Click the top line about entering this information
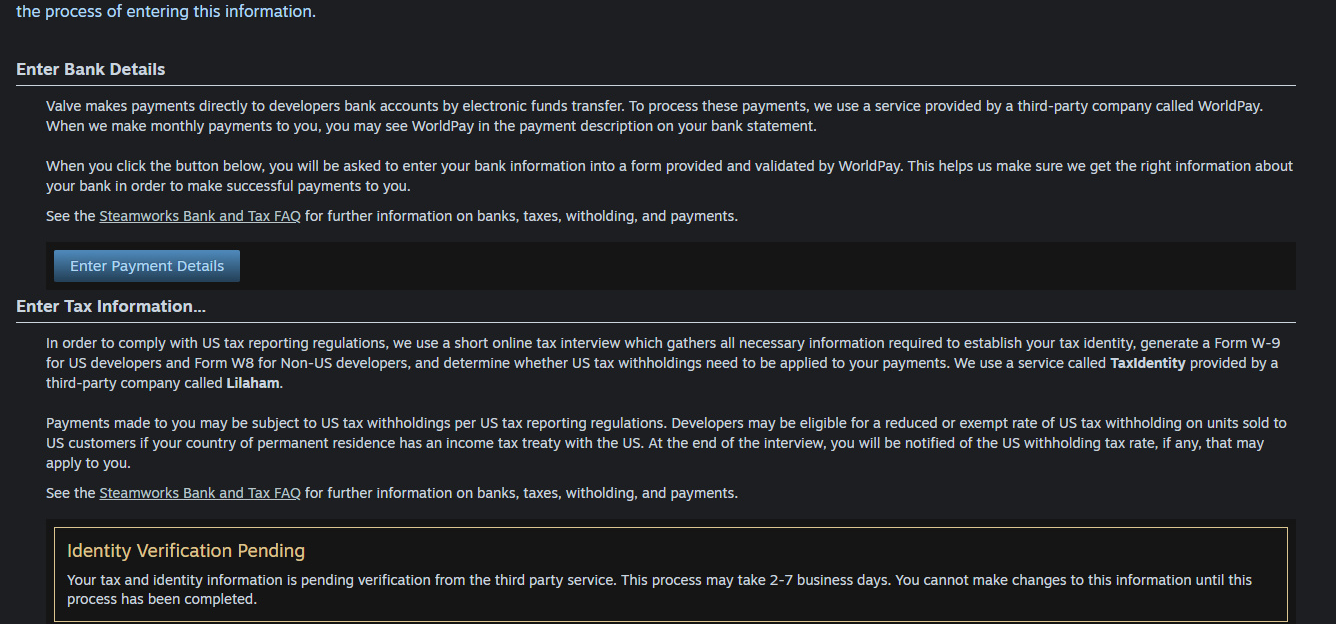Viewport: 1336px width, 624px height. [x=166, y=13]
